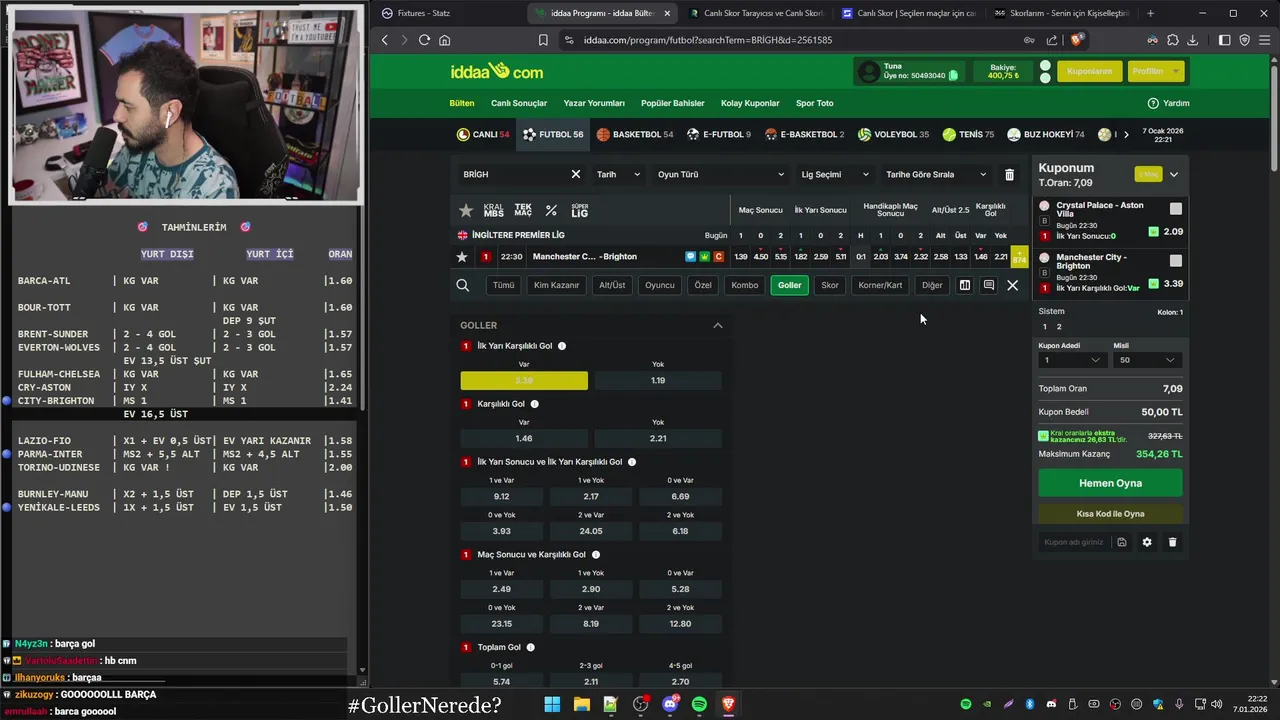
Task: Collapse the GOLLER section
Action: (718, 325)
